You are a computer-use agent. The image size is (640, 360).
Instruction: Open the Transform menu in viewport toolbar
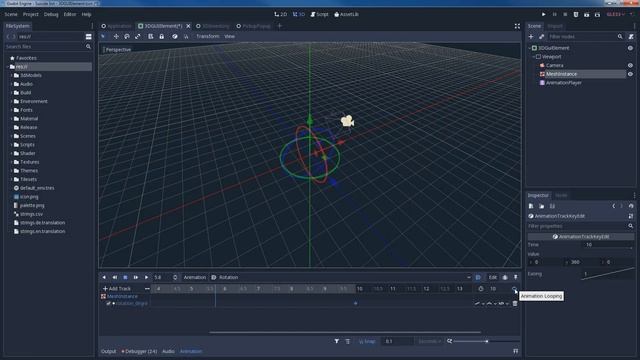208,36
